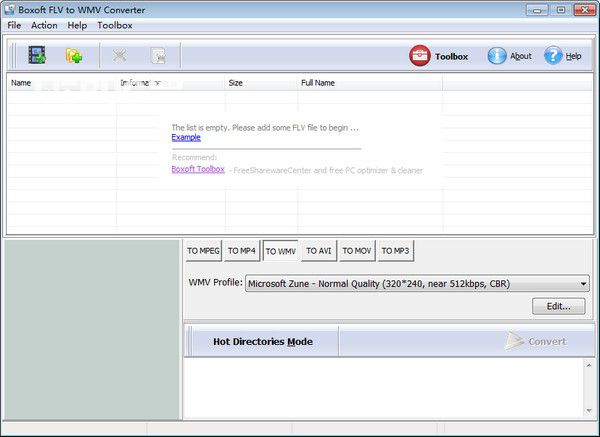
Task: Switch to the TO AVI tab
Action: pos(319,251)
